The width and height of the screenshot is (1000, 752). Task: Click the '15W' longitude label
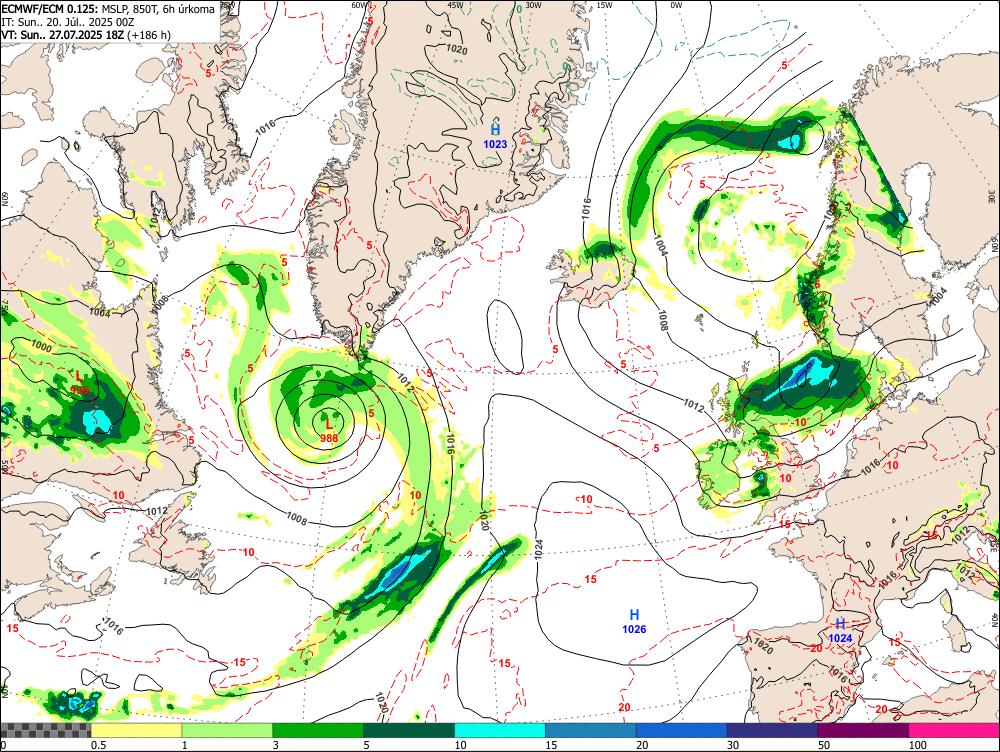tap(605, 5)
